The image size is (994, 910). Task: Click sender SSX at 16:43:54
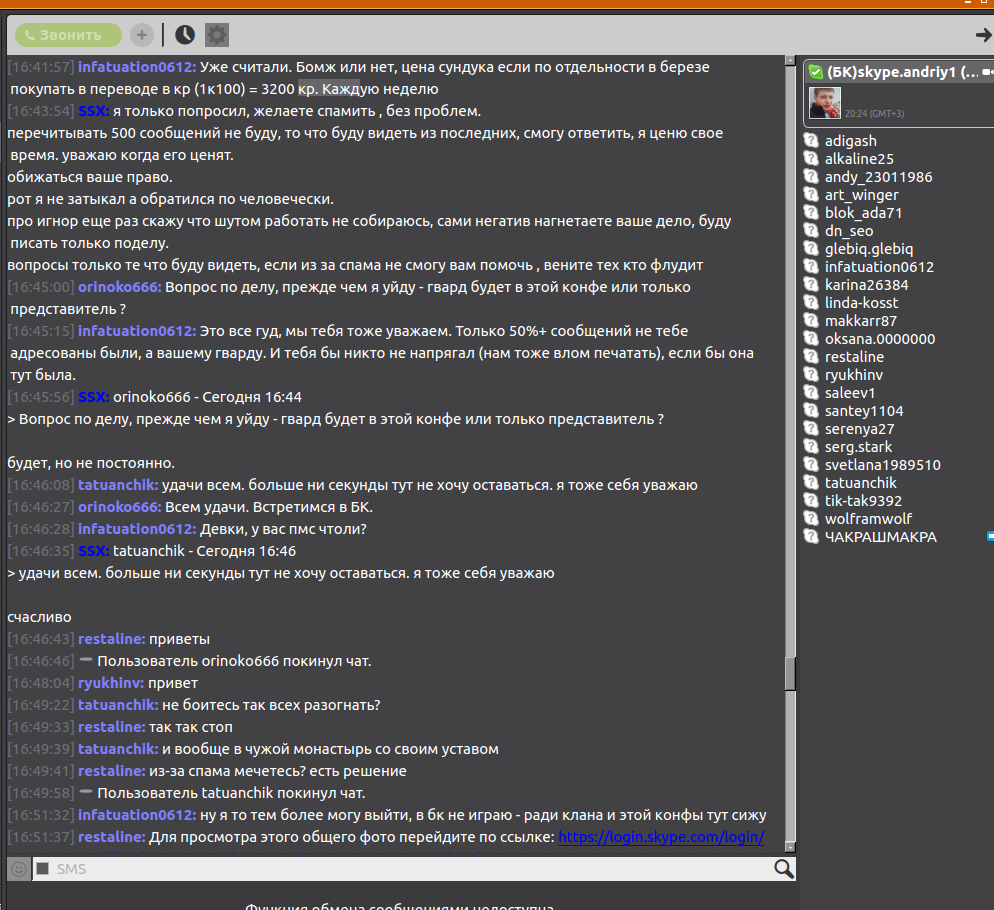pos(94,111)
